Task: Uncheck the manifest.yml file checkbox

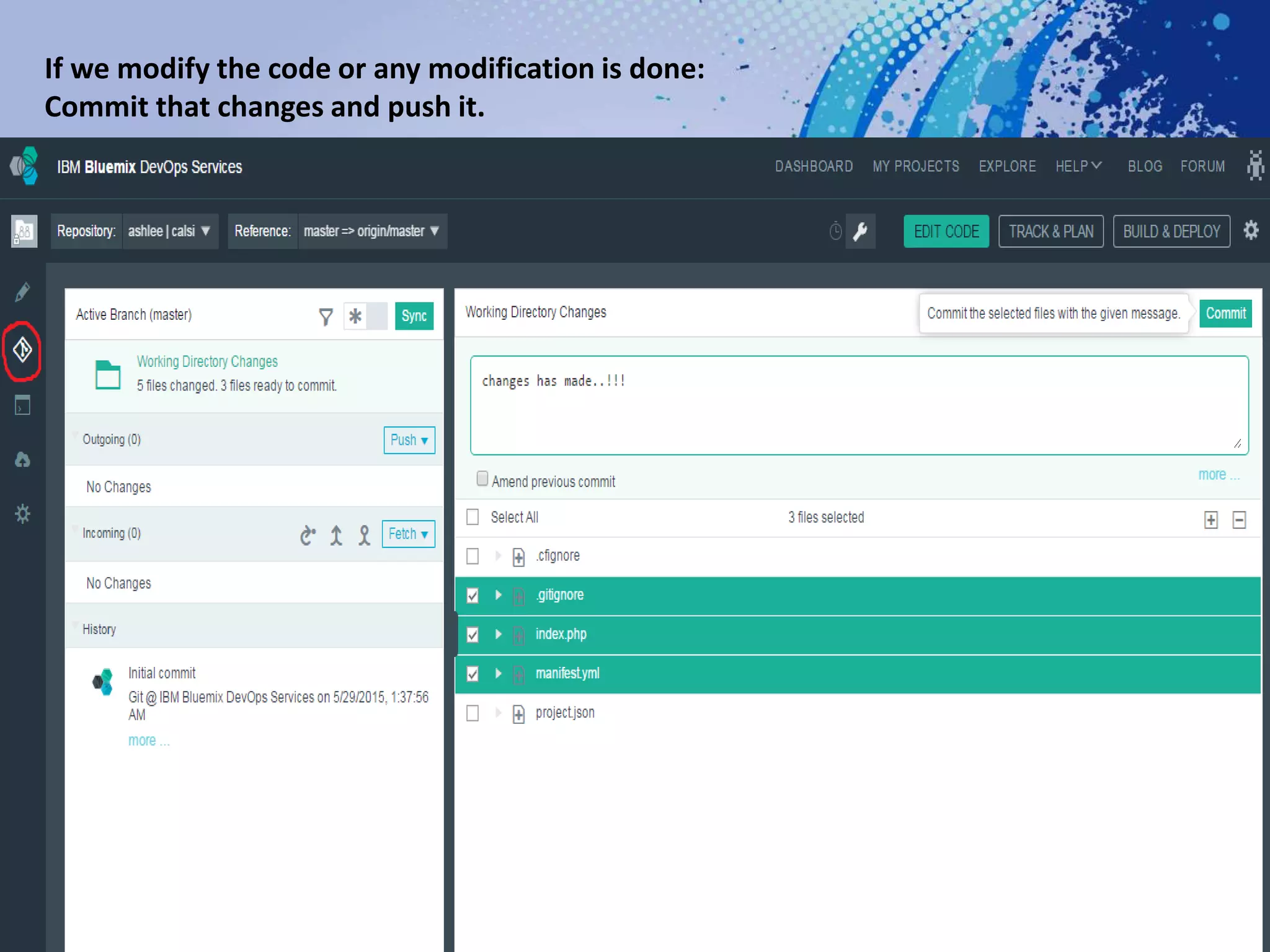Action: tap(473, 674)
